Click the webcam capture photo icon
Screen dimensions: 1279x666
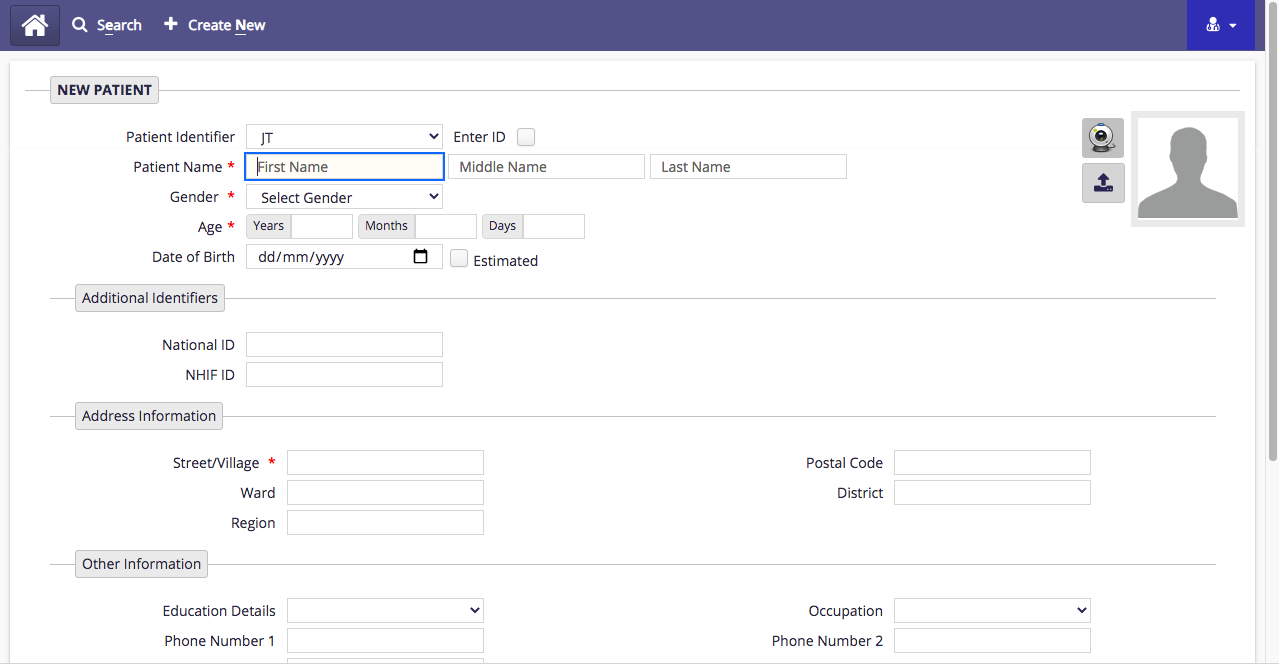(1102, 138)
